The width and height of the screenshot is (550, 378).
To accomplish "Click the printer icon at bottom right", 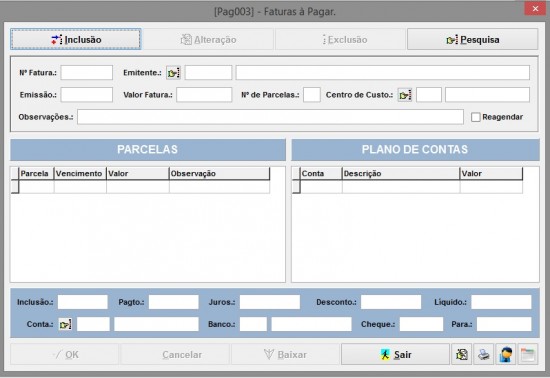I will (x=484, y=355).
